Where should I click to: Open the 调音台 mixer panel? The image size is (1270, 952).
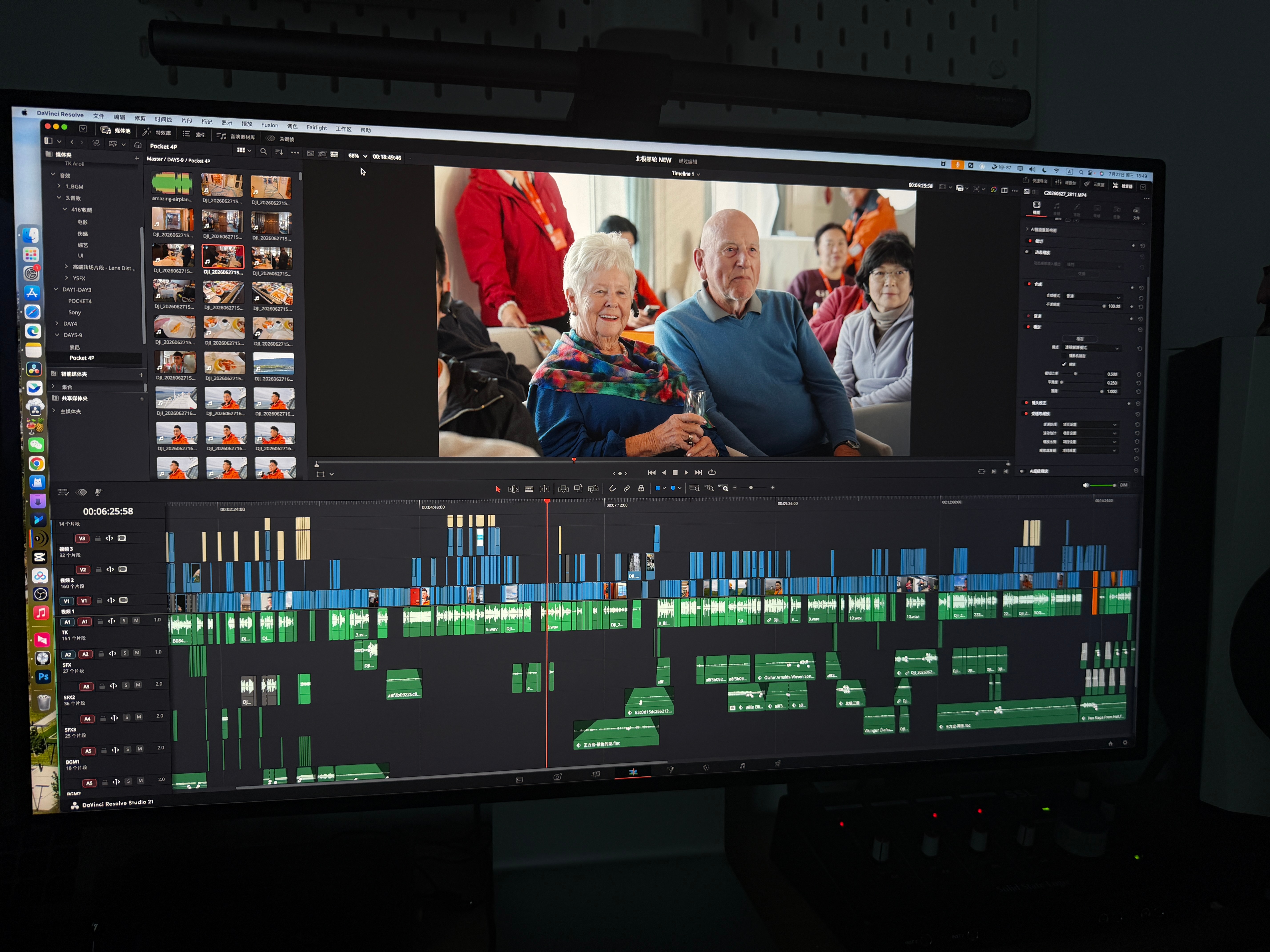[1066, 182]
